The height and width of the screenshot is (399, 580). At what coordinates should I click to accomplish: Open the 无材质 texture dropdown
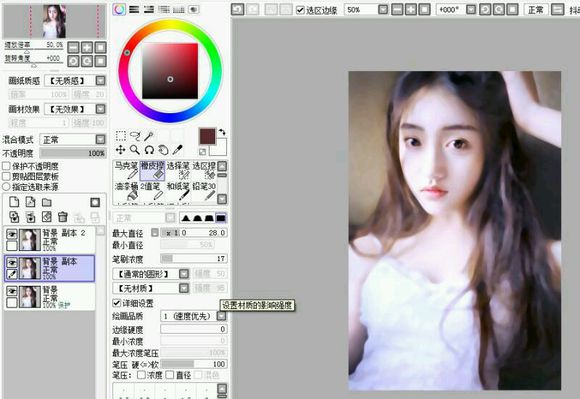(184, 288)
